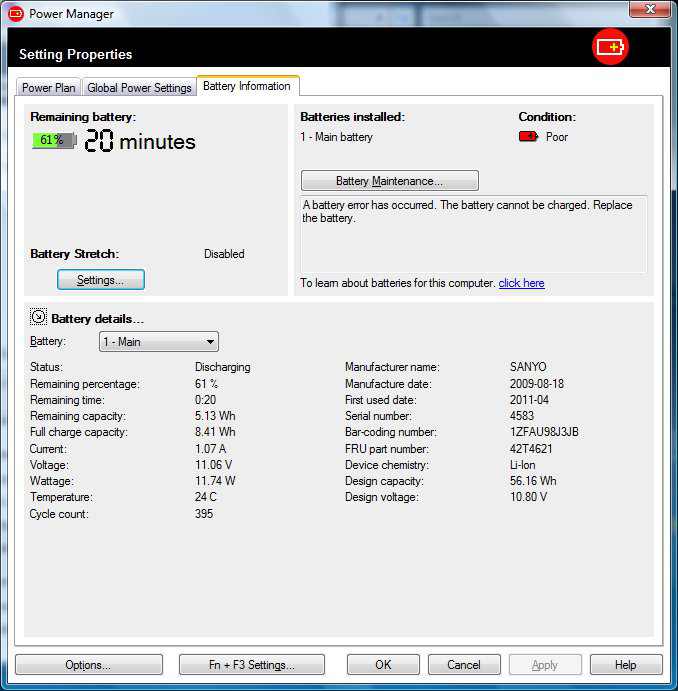Click FRU part number 42T4621
This screenshot has height=691, width=678.
[x=531, y=449]
